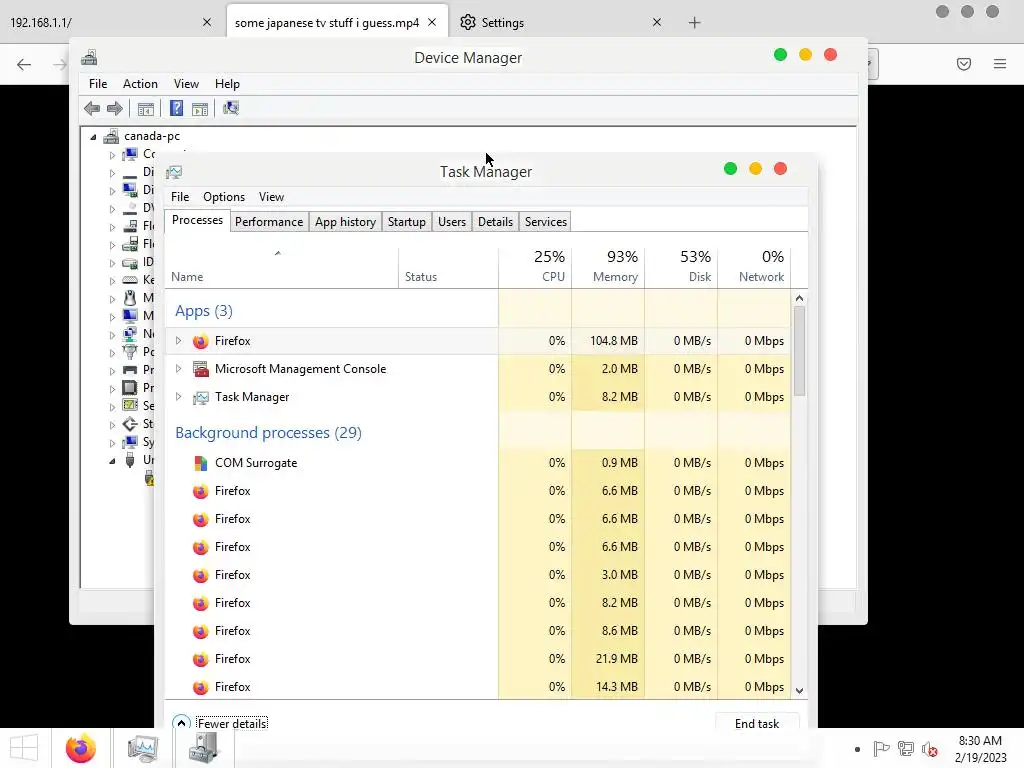Expand the first Device Manager tree category
Image resolution: width=1024 pixels, height=768 pixels.
[x=112, y=155]
